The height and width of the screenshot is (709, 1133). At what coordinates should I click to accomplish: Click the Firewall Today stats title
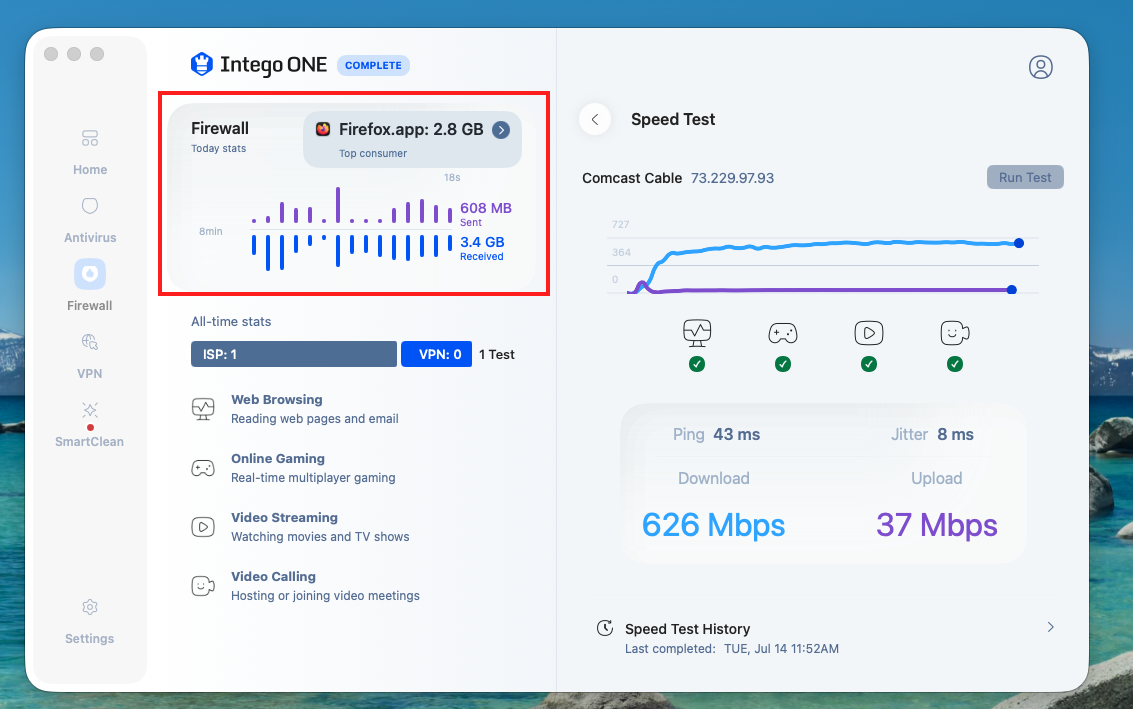pyautogui.click(x=220, y=137)
